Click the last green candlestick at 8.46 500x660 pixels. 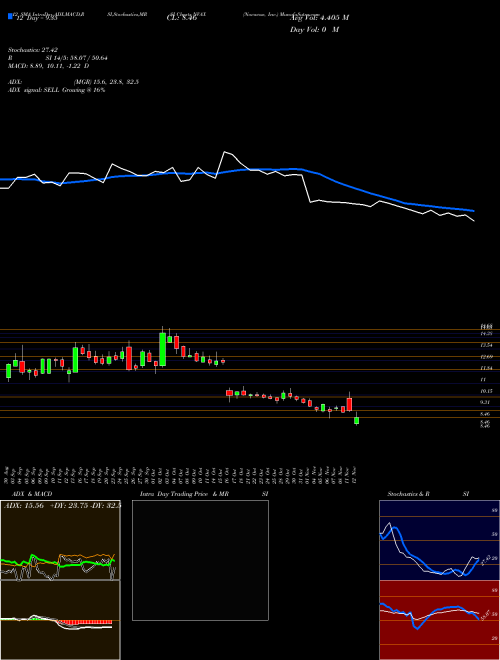point(356,420)
